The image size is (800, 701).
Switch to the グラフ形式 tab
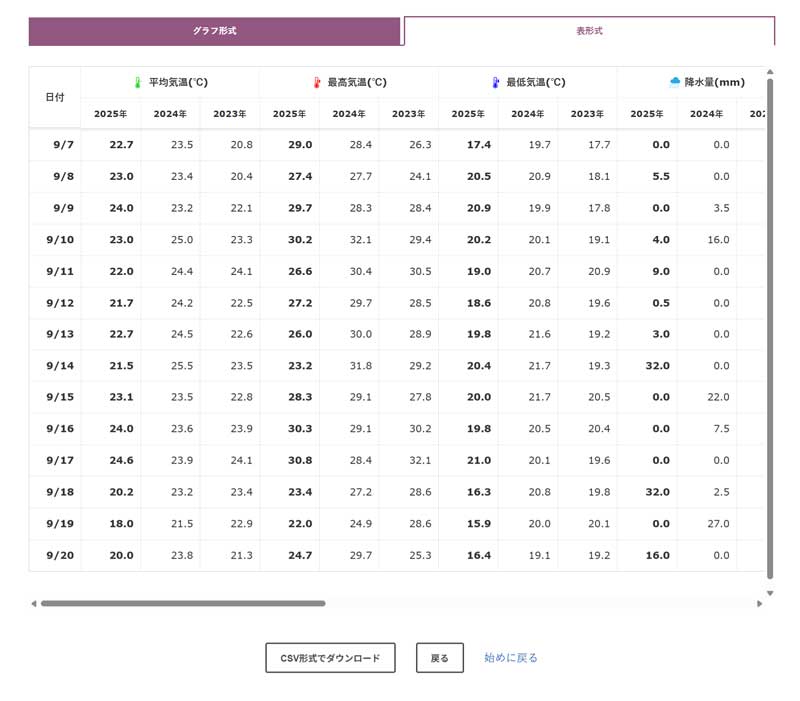(x=214, y=31)
